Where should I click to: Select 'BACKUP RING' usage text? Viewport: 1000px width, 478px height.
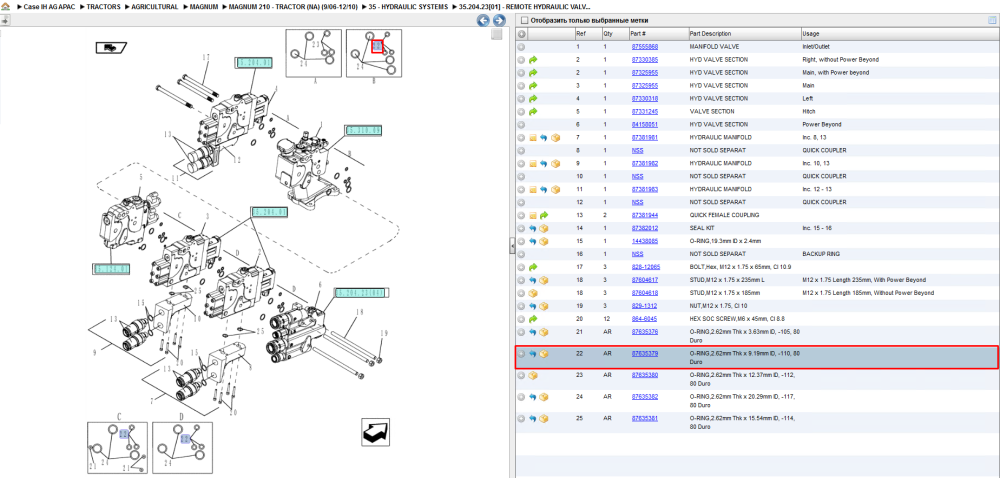point(822,254)
